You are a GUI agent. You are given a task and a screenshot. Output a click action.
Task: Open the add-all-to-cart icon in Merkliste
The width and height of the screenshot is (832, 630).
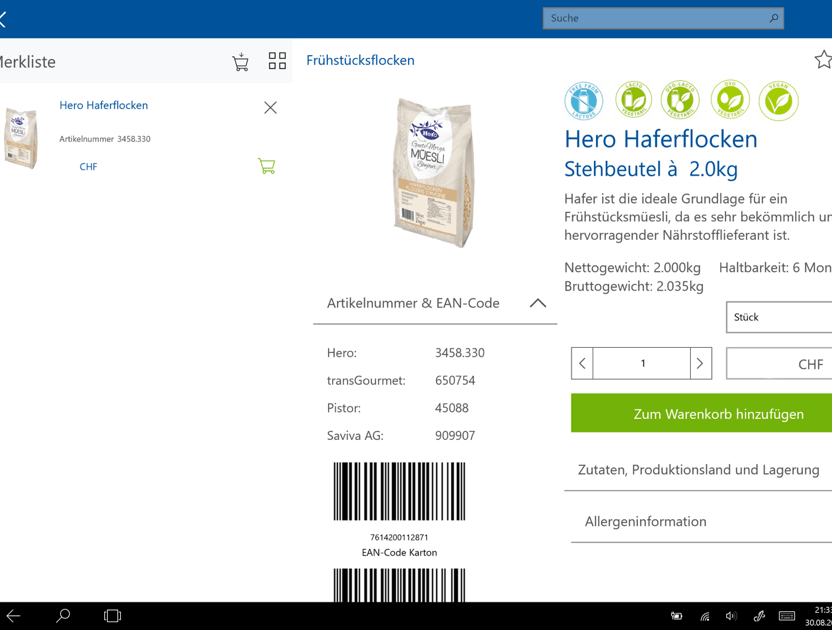click(x=240, y=61)
